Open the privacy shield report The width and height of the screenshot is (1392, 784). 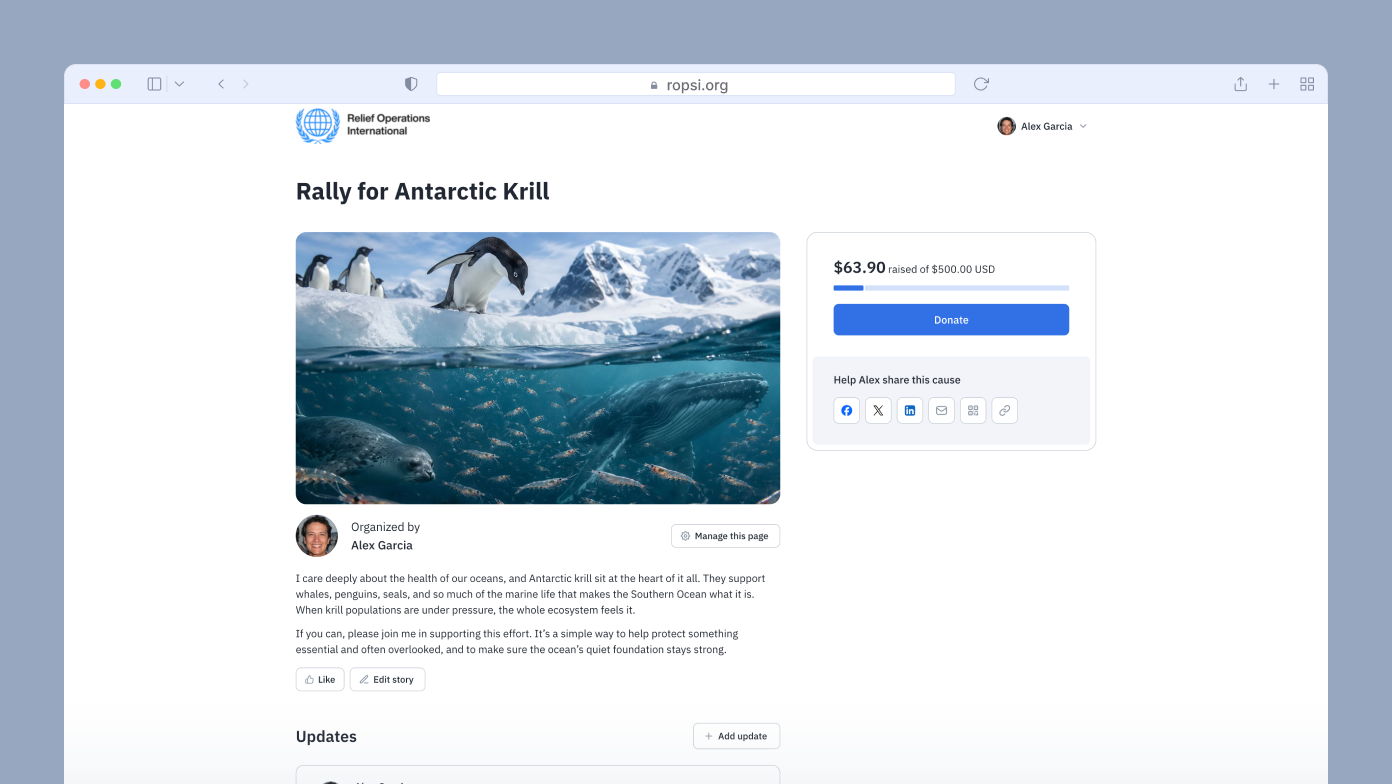[x=411, y=84]
